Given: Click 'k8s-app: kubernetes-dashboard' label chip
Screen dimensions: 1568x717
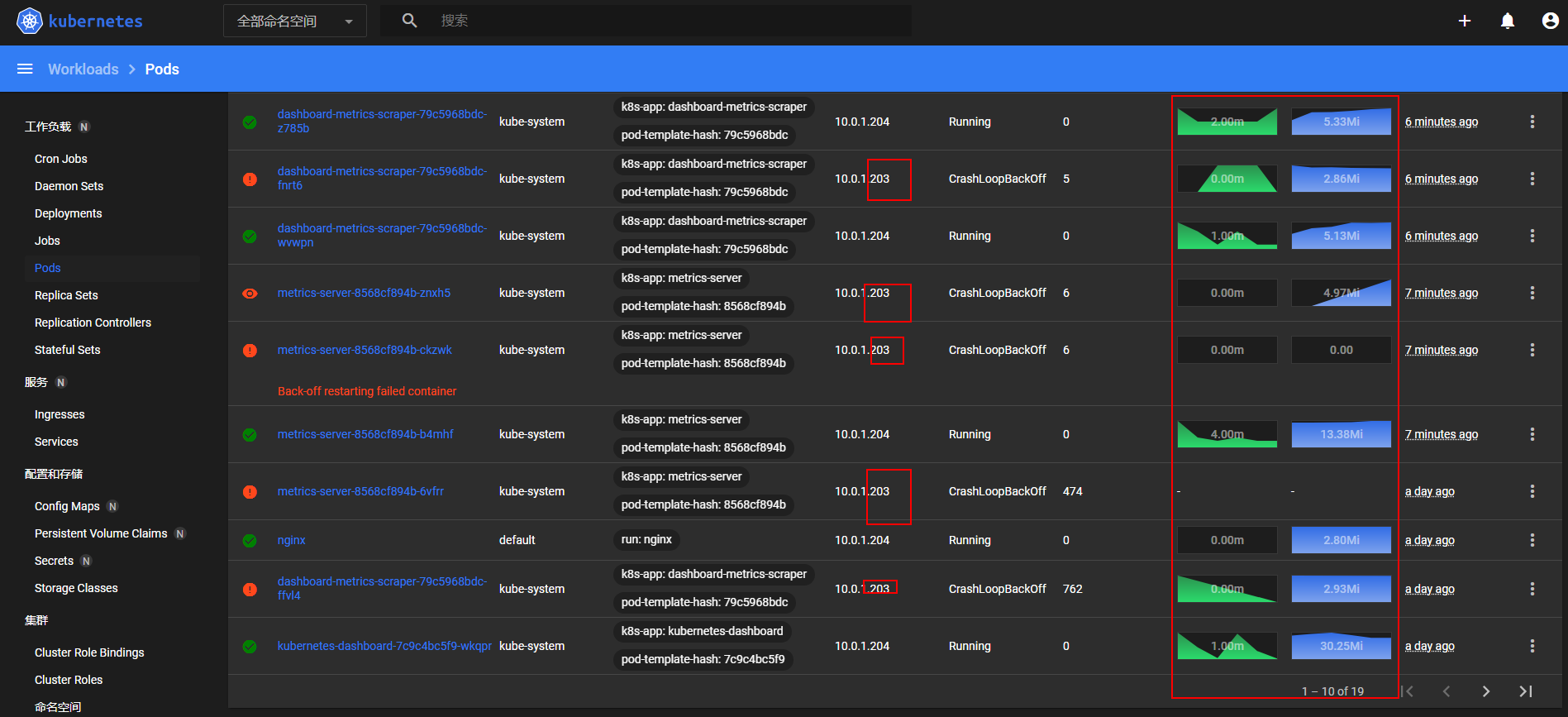Looking at the screenshot, I should [x=702, y=631].
